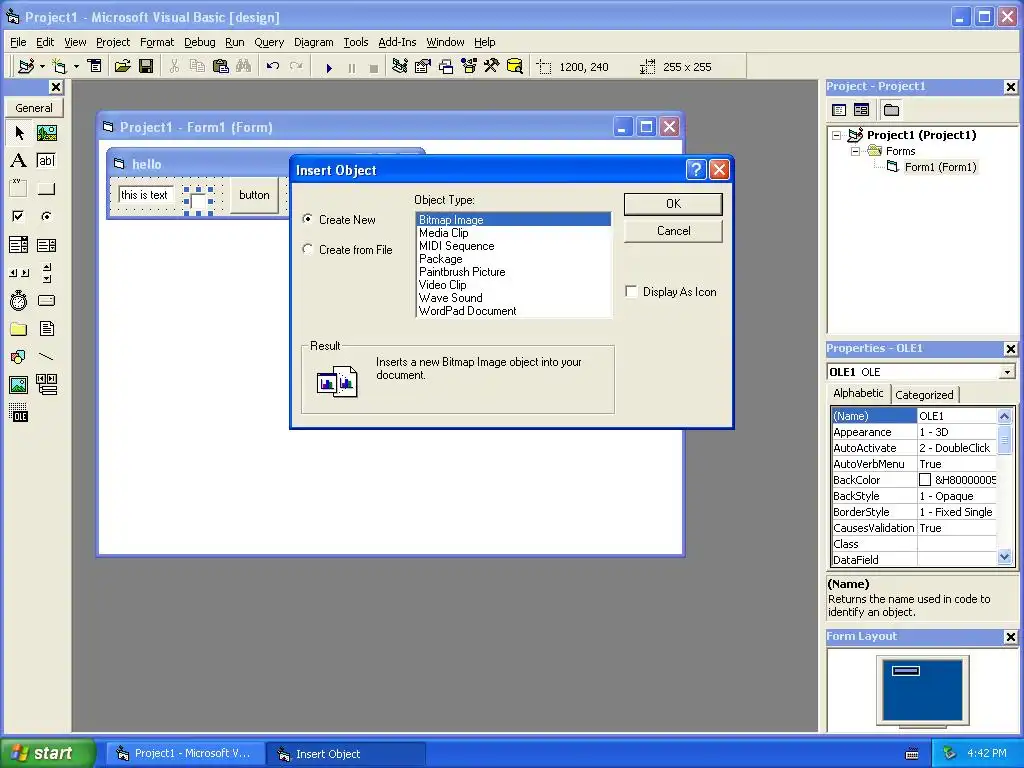Image resolution: width=1024 pixels, height=768 pixels.
Task: Toggle Folders in the Project panel
Action: (x=891, y=110)
